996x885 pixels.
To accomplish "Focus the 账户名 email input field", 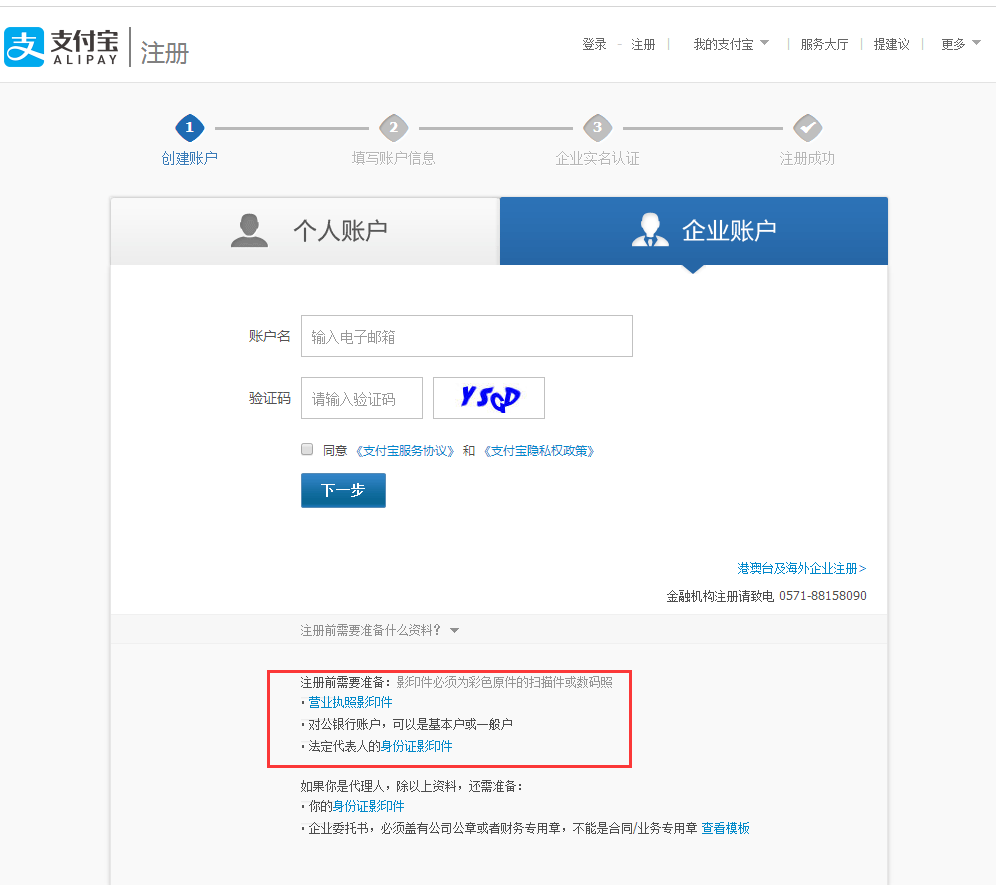I will pos(467,336).
